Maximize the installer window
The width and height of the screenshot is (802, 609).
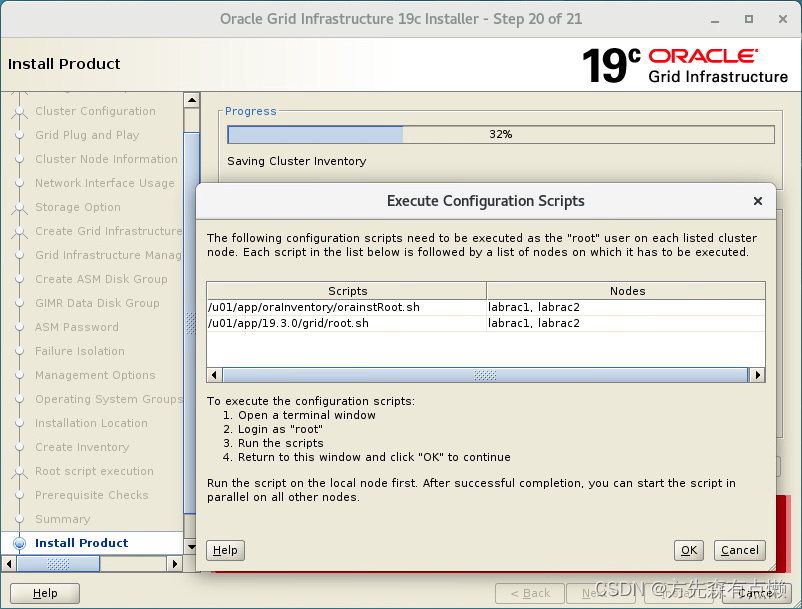point(749,19)
